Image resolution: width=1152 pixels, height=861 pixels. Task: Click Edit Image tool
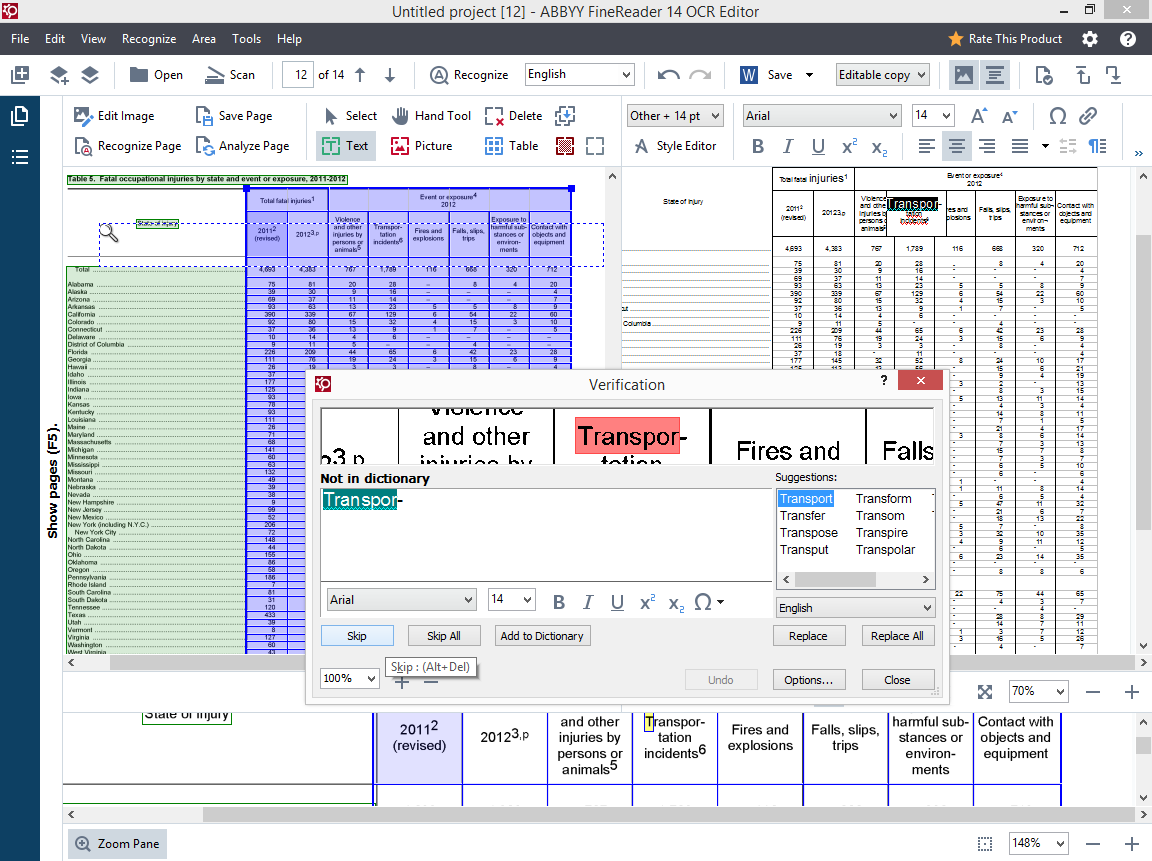114,115
